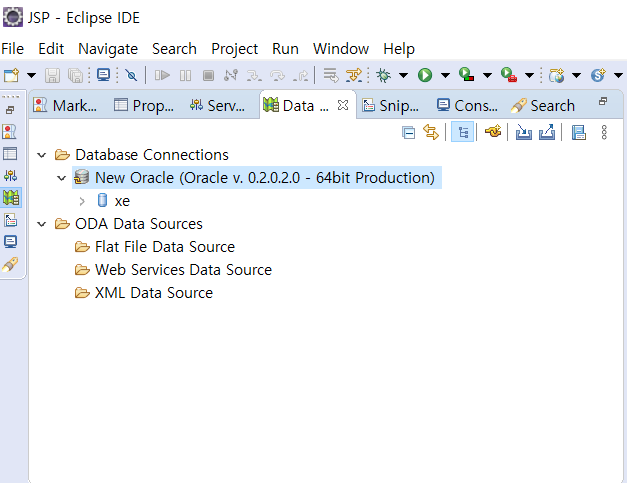Image resolution: width=627 pixels, height=483 pixels.
Task: Click the Step Return icon
Action: (x=300, y=75)
